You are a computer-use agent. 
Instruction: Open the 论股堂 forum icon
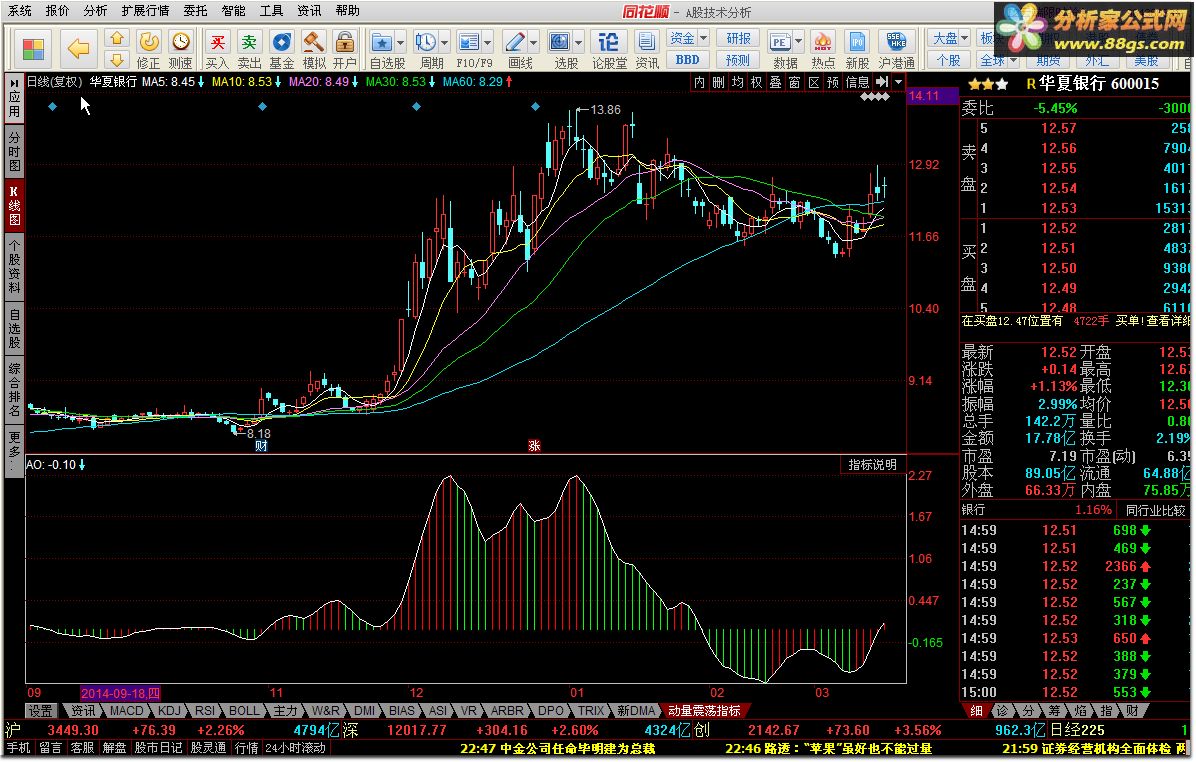(x=609, y=42)
